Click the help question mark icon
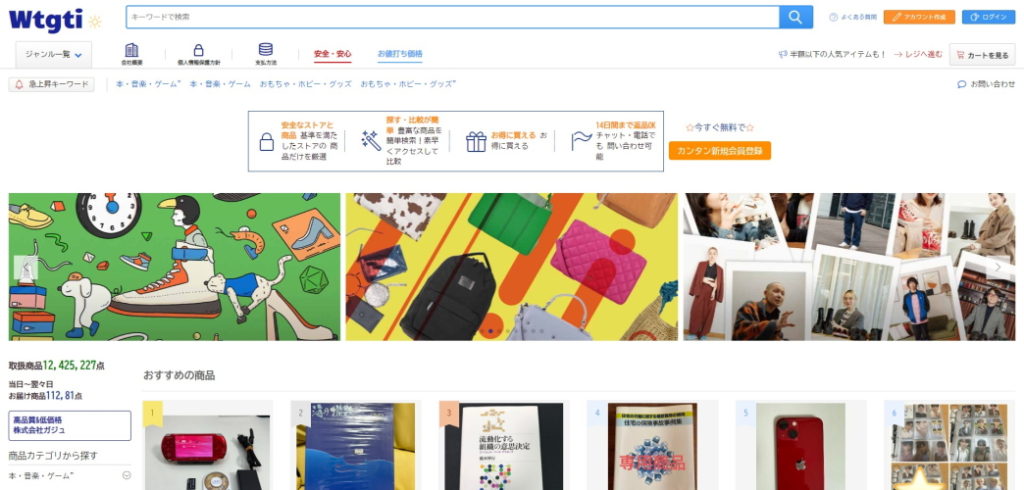Screen dimensions: 1024x490 point(833,18)
